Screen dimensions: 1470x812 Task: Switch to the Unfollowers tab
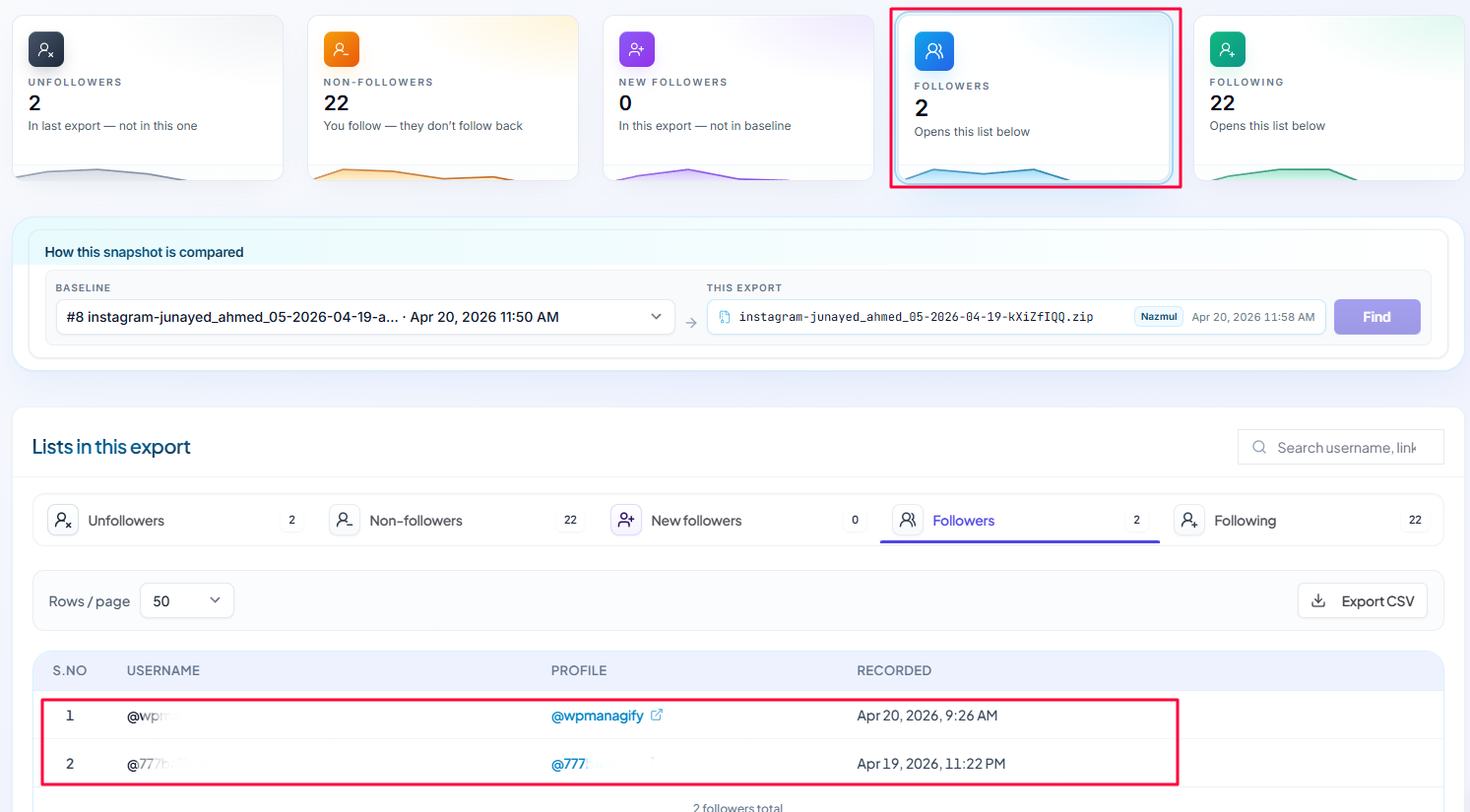pos(174,520)
